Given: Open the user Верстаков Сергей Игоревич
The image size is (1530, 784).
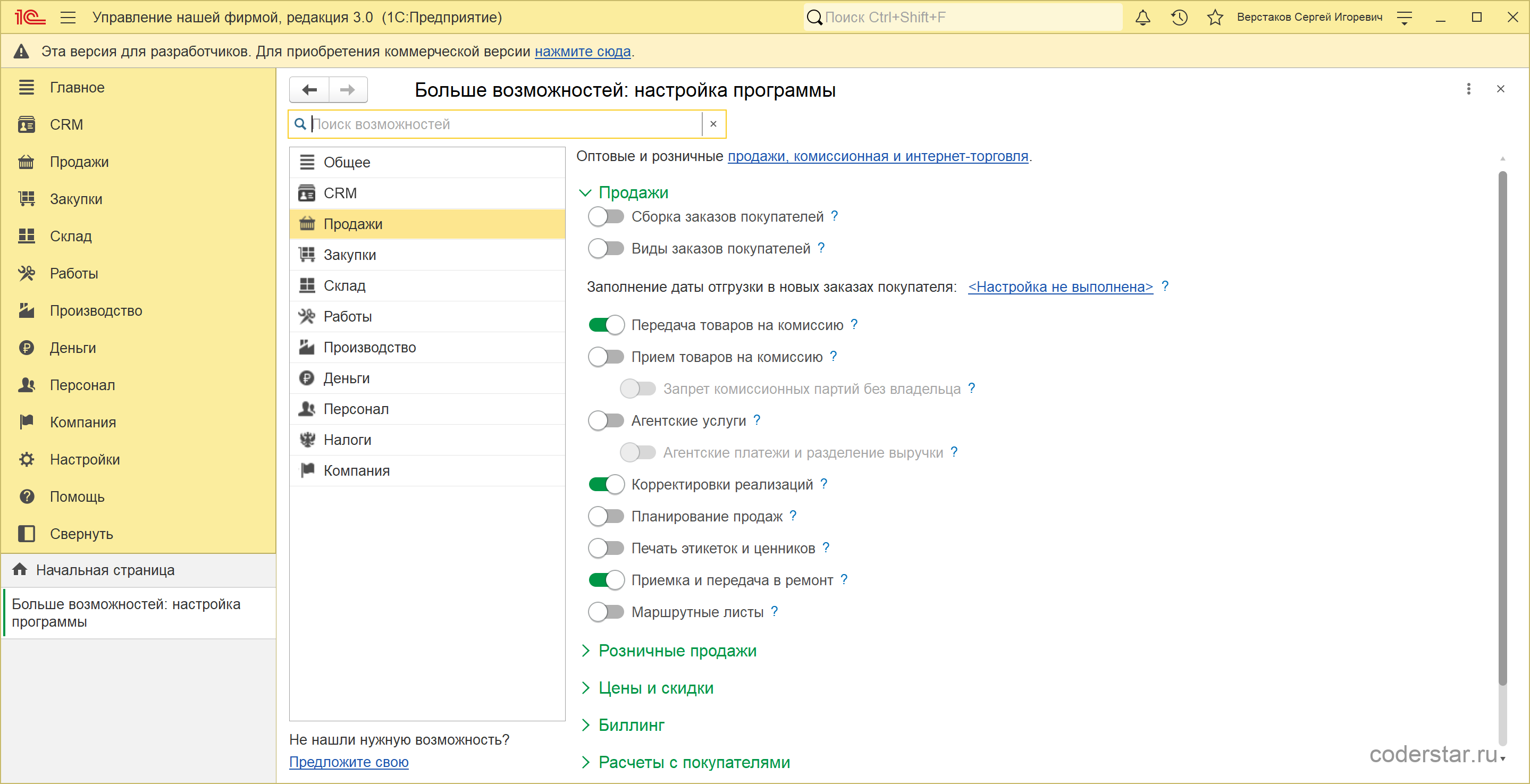Looking at the screenshot, I should pos(1310,18).
